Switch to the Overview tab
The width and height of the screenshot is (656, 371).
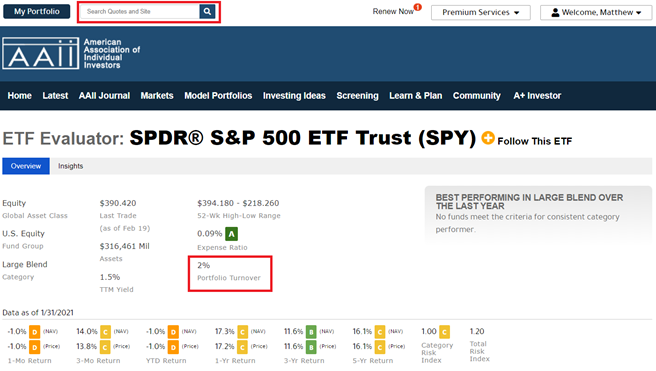pyautogui.click(x=26, y=166)
